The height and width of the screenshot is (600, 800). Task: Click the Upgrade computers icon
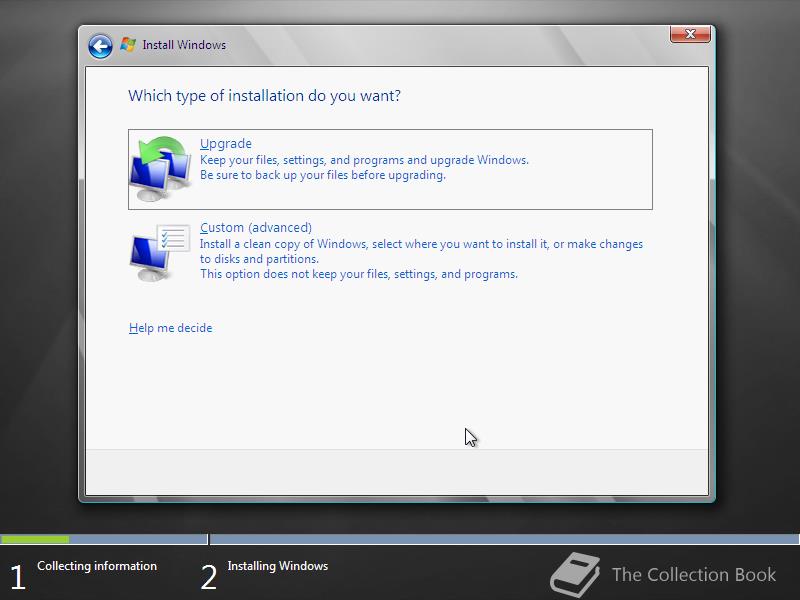coord(160,169)
